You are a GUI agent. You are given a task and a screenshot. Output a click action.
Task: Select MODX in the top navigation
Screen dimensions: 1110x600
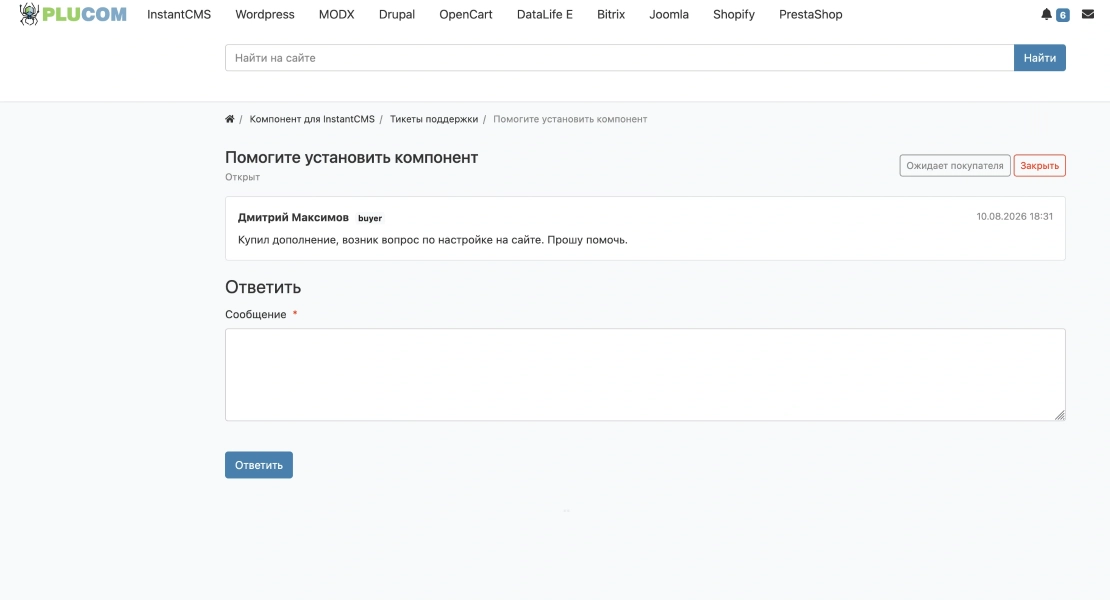click(x=336, y=14)
